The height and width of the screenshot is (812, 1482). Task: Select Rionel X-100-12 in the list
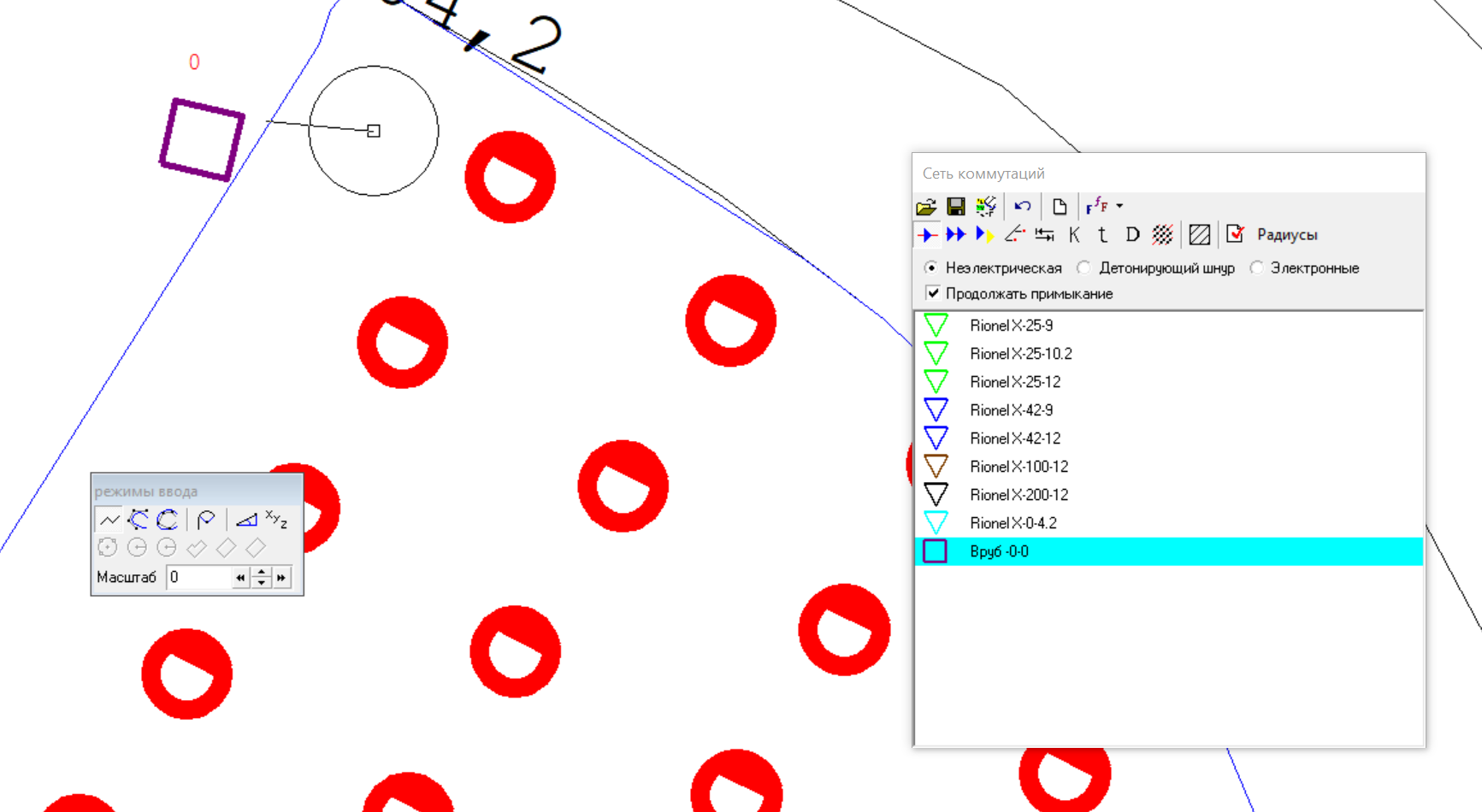[x=1168, y=467]
